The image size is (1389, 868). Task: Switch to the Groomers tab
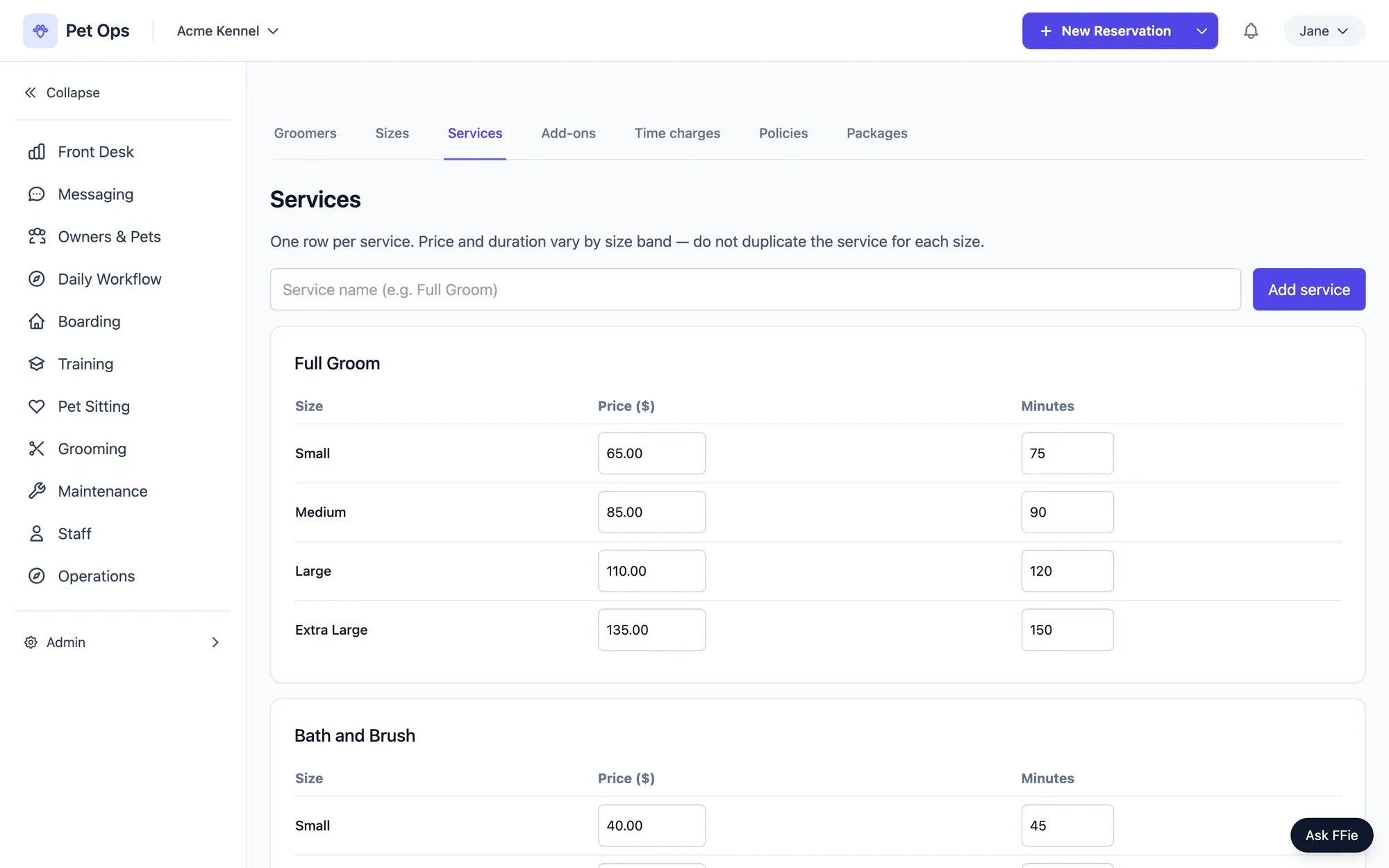(305, 133)
